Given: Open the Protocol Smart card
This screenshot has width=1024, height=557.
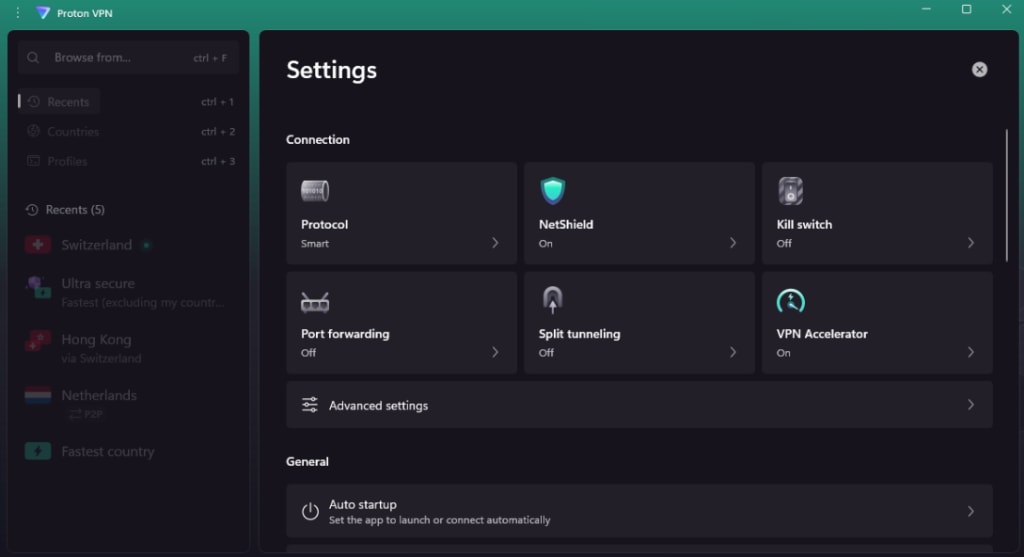Looking at the screenshot, I should (x=401, y=214).
